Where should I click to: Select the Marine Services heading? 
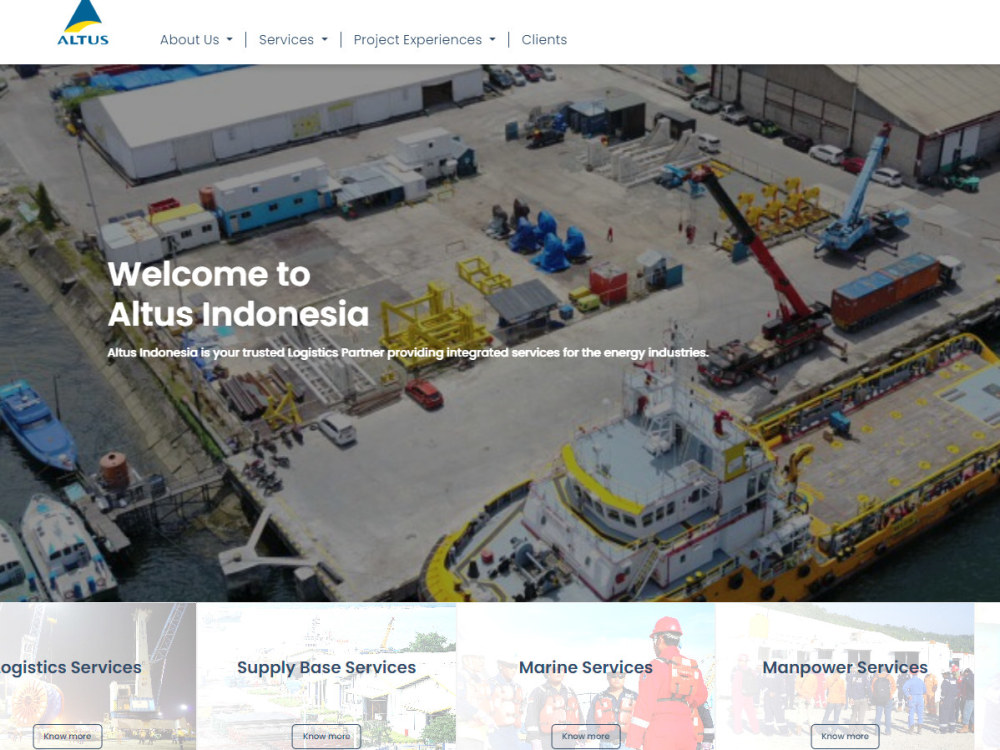[x=585, y=667]
